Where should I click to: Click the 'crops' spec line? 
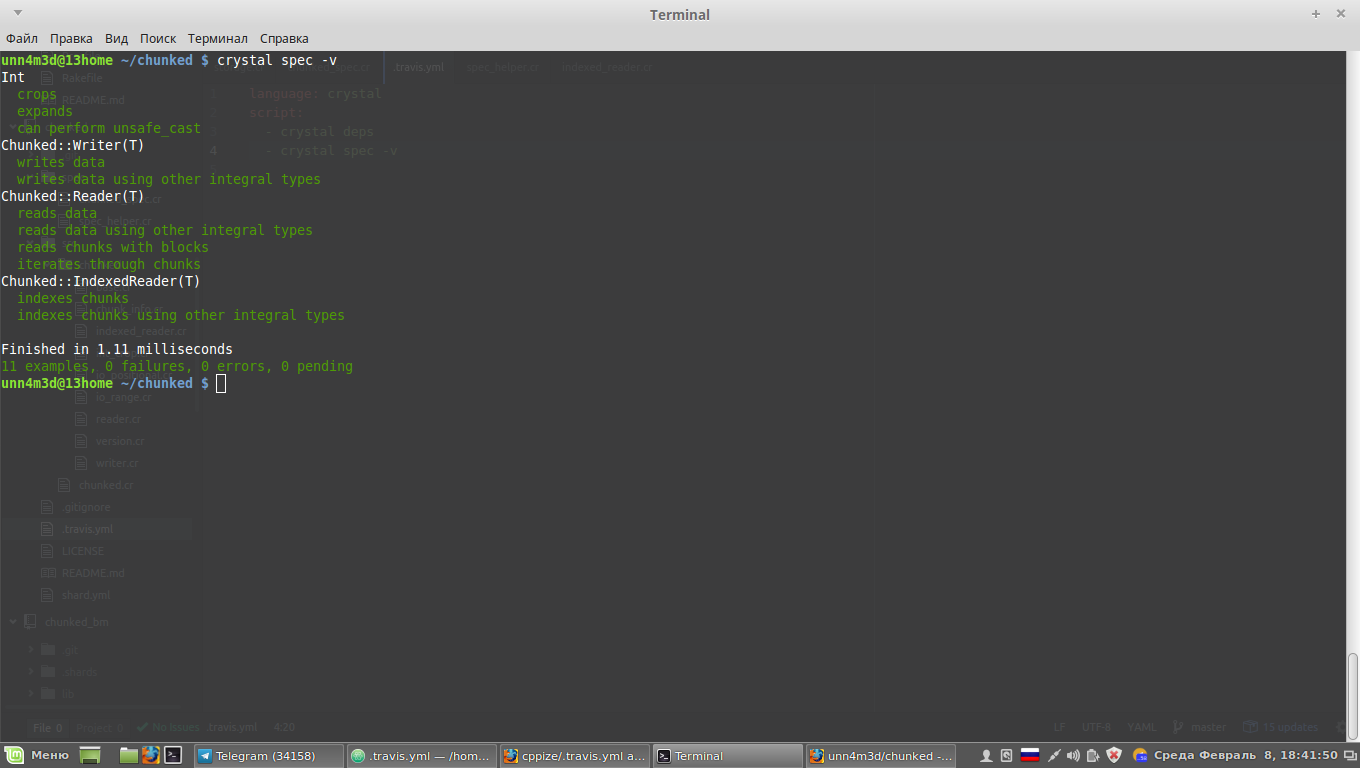click(37, 94)
